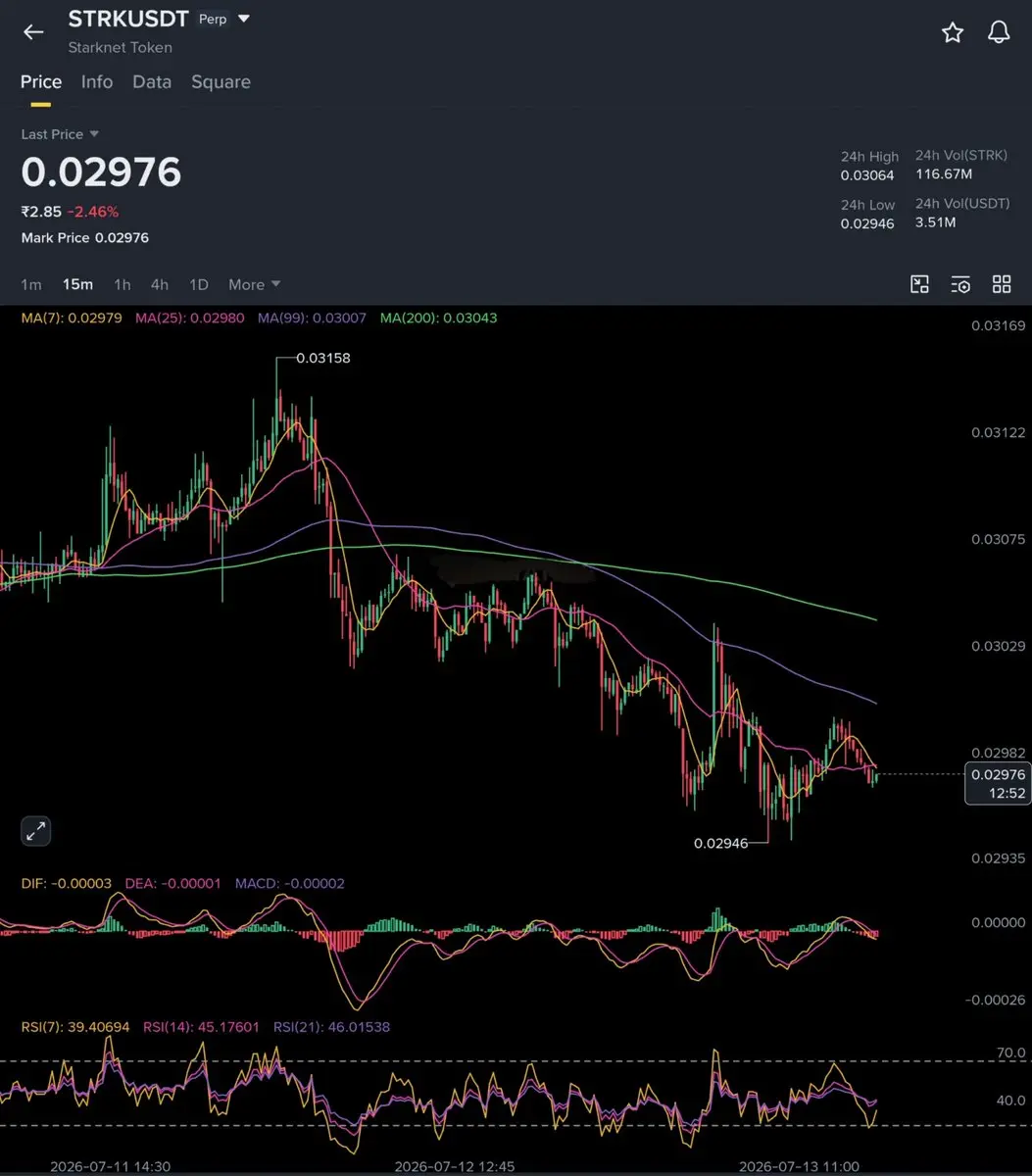Click the current price tag on axis

[x=998, y=783]
